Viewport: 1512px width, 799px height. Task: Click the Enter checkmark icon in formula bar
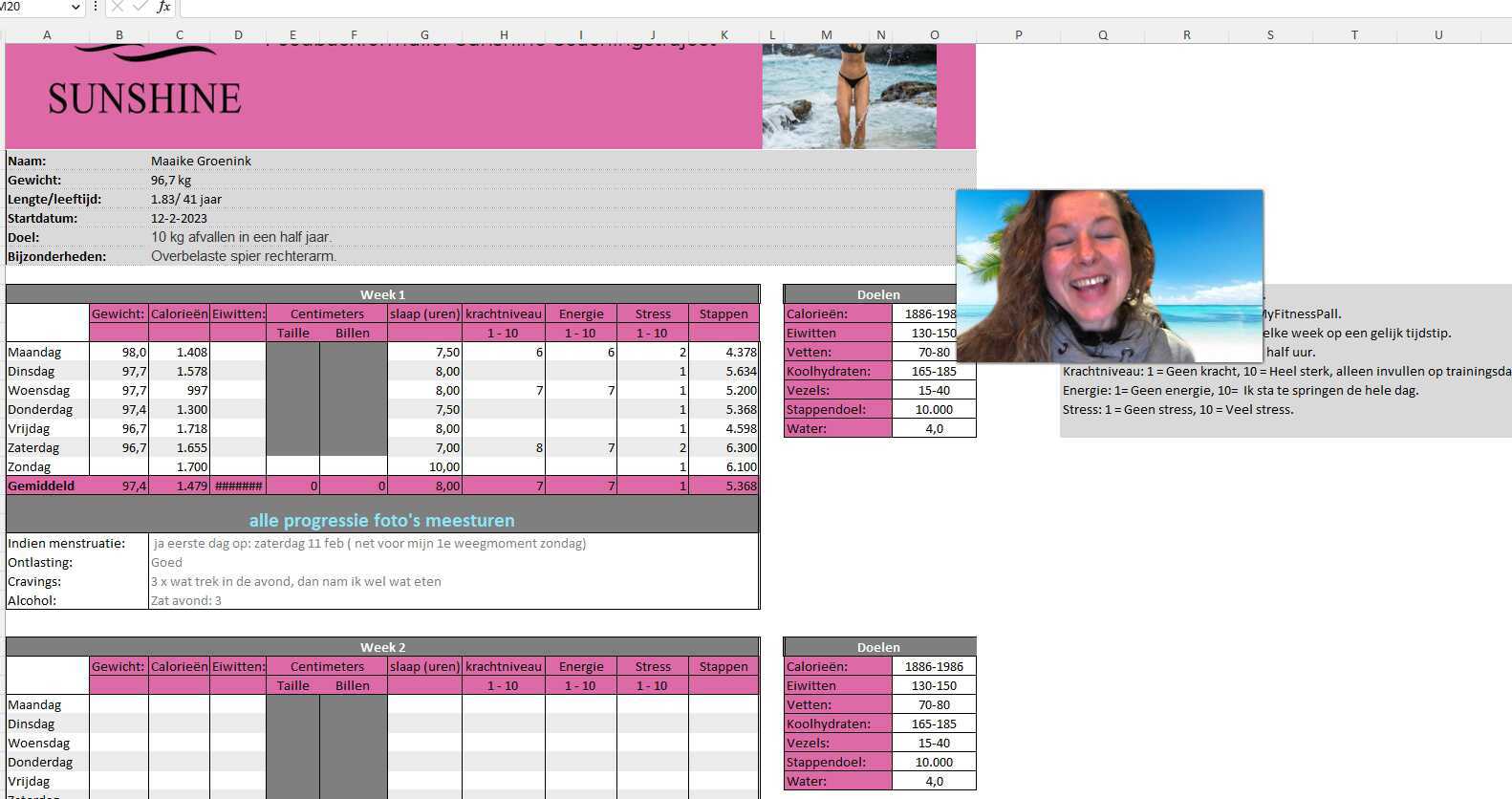click(140, 7)
